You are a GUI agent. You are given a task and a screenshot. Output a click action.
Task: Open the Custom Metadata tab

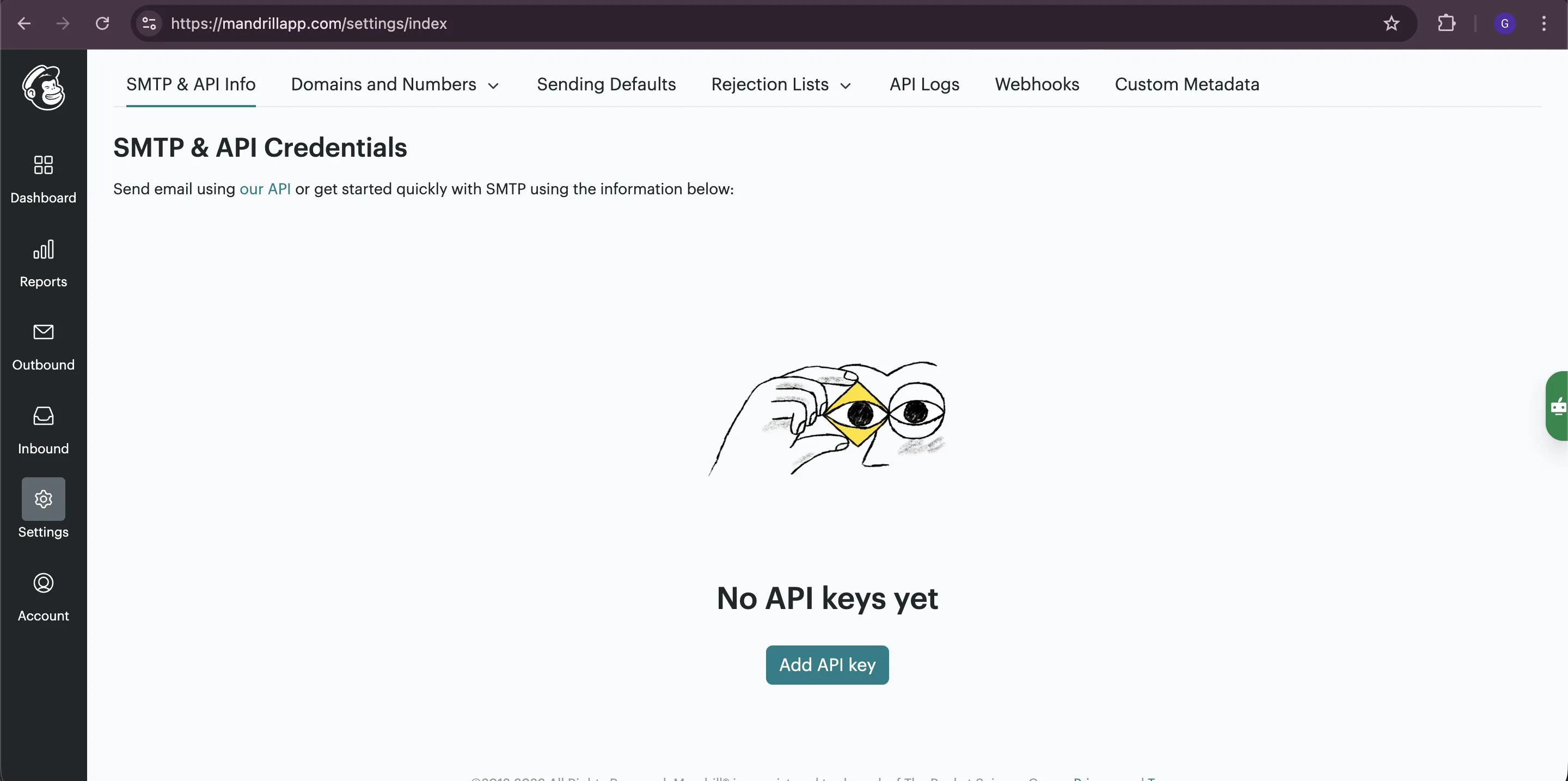(x=1187, y=84)
